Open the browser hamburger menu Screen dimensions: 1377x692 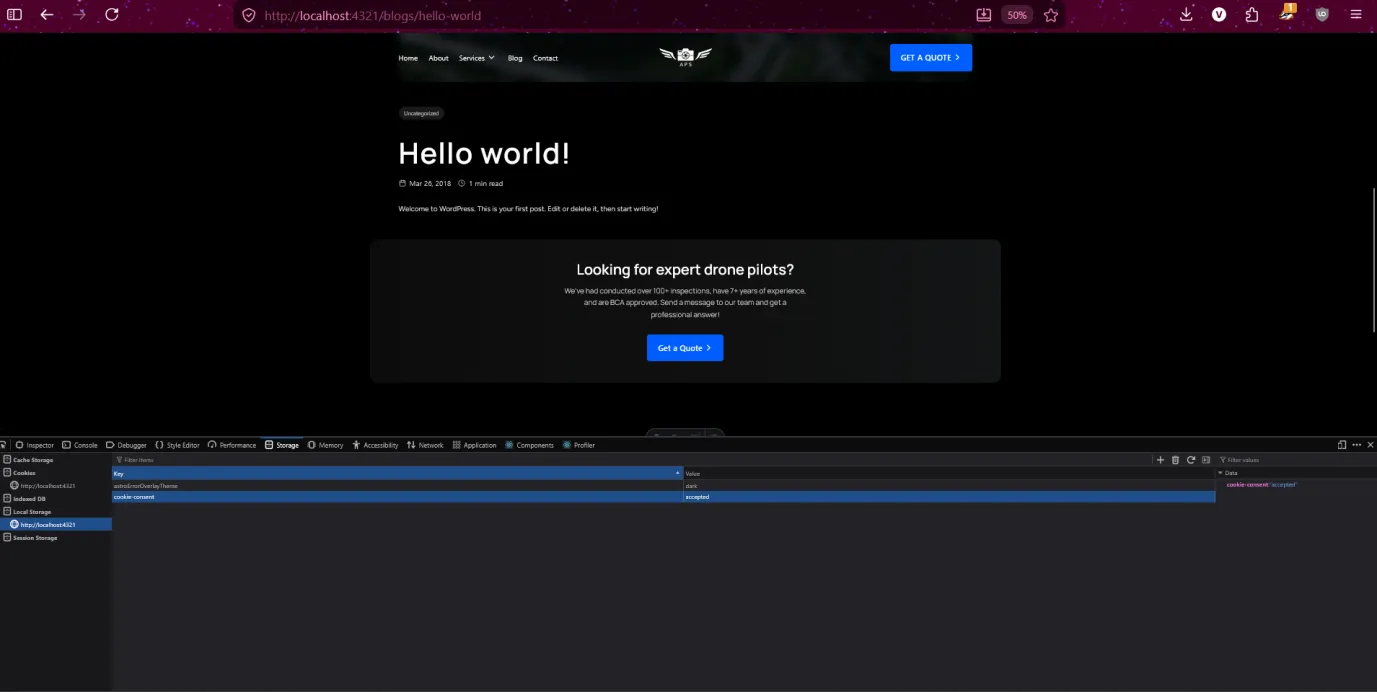1356,15
